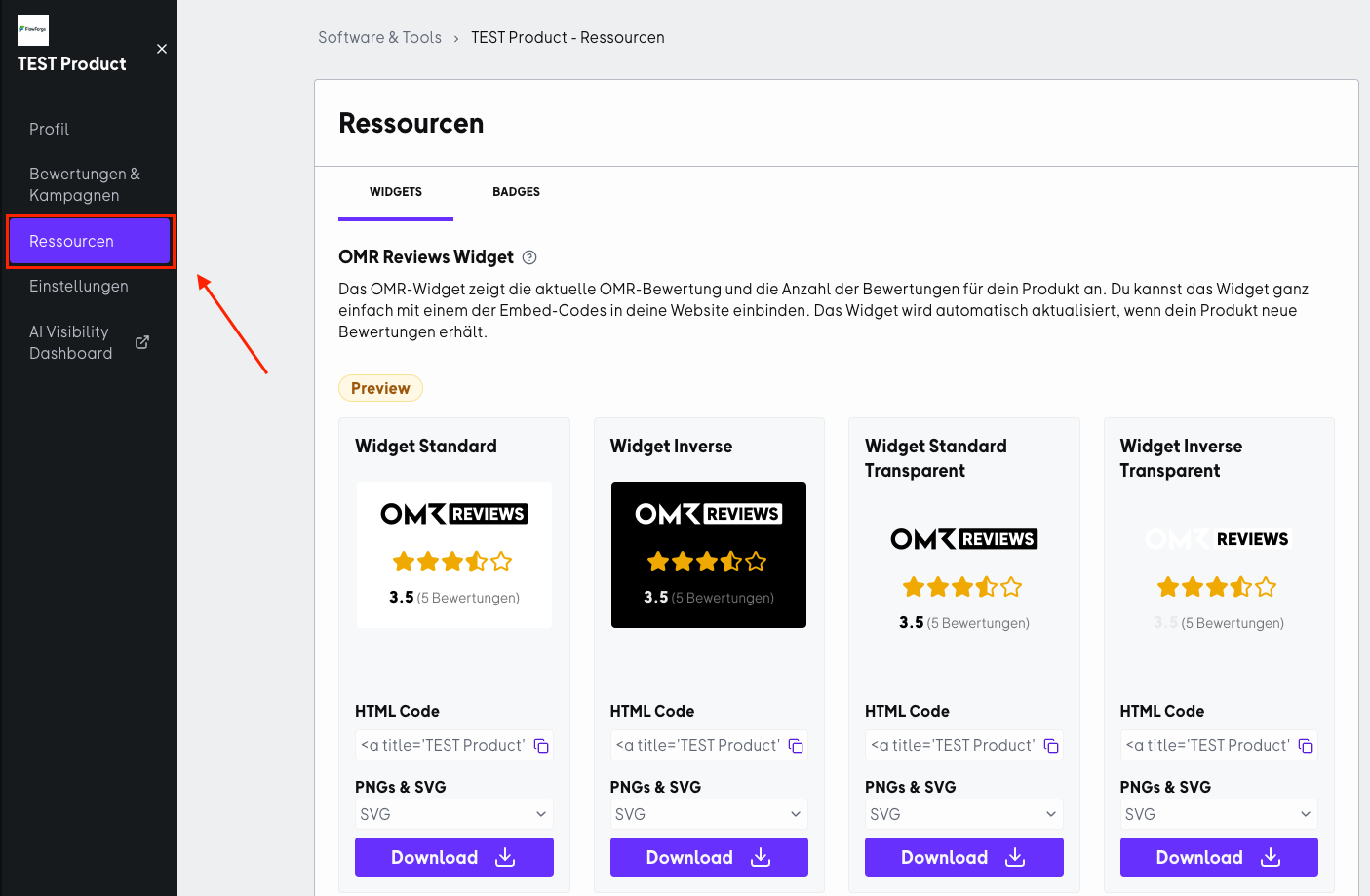
Task: Download the Widget Standard file
Action: click(x=454, y=857)
